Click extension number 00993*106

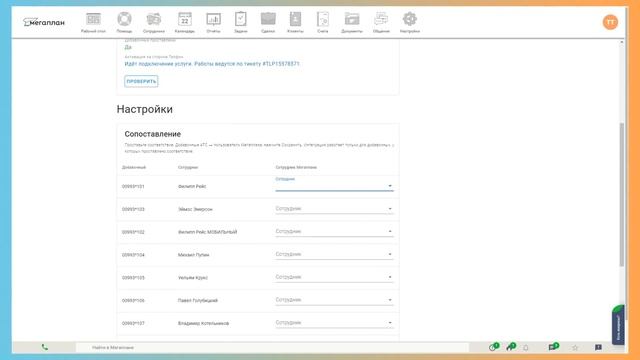point(133,301)
